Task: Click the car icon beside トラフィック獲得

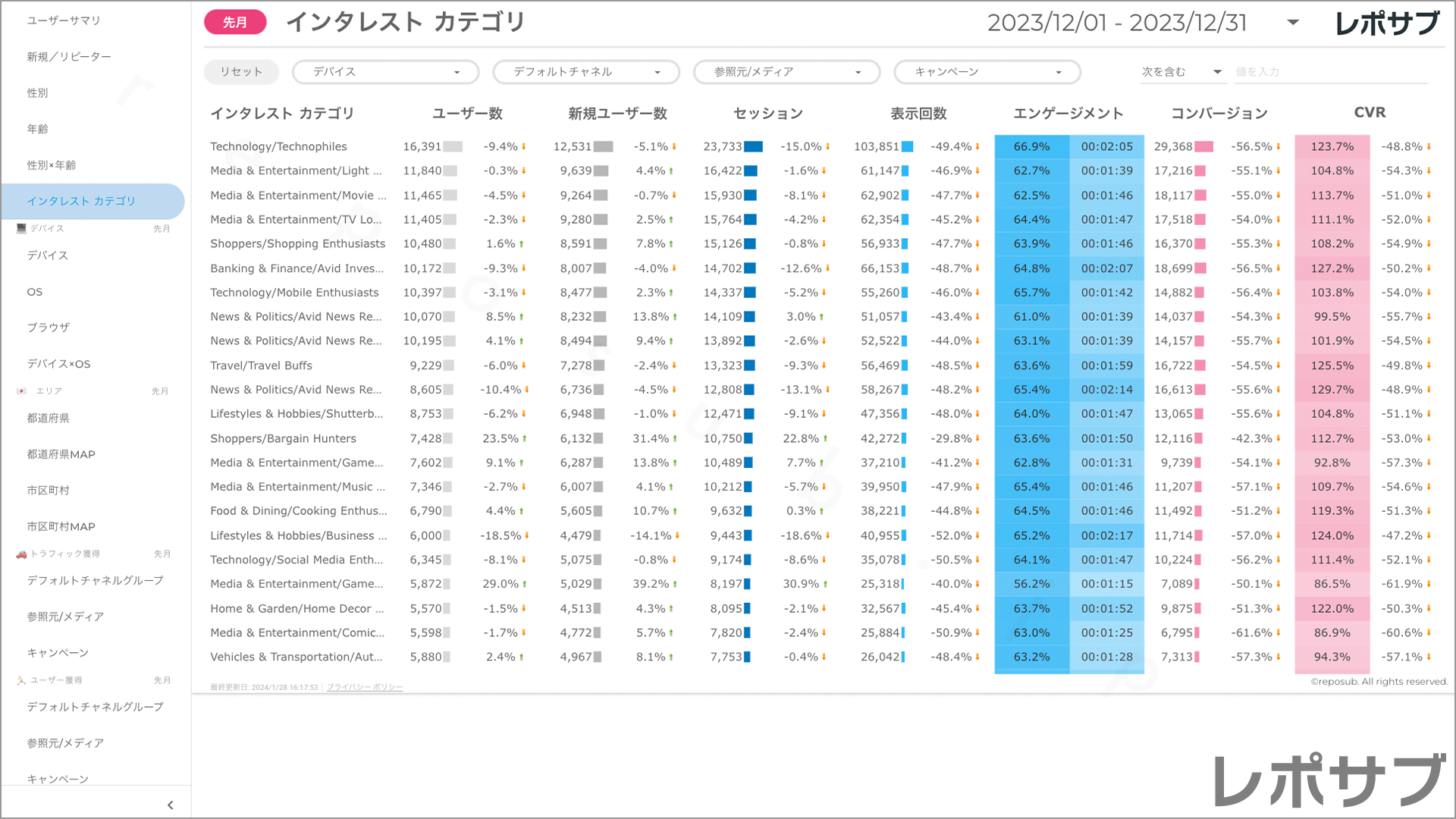Action: [21, 554]
